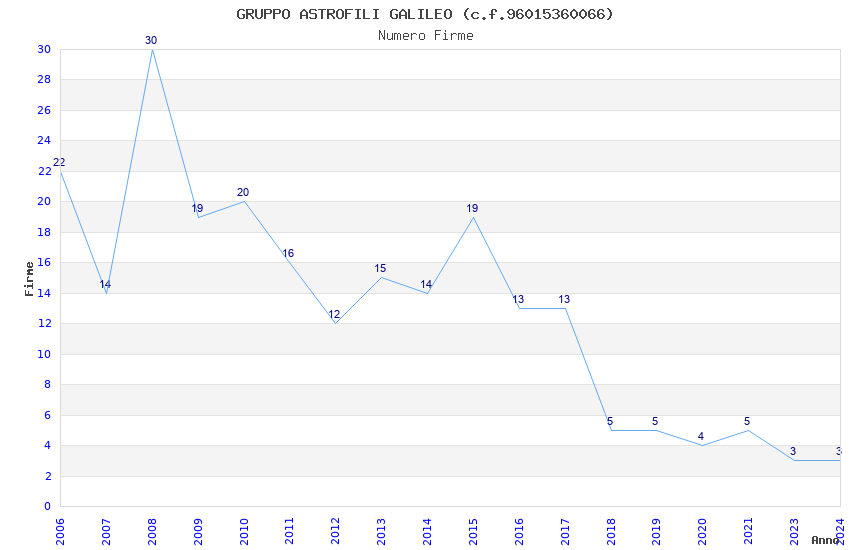
Task: Select the data label 5 for 2019
Action: (x=655, y=422)
